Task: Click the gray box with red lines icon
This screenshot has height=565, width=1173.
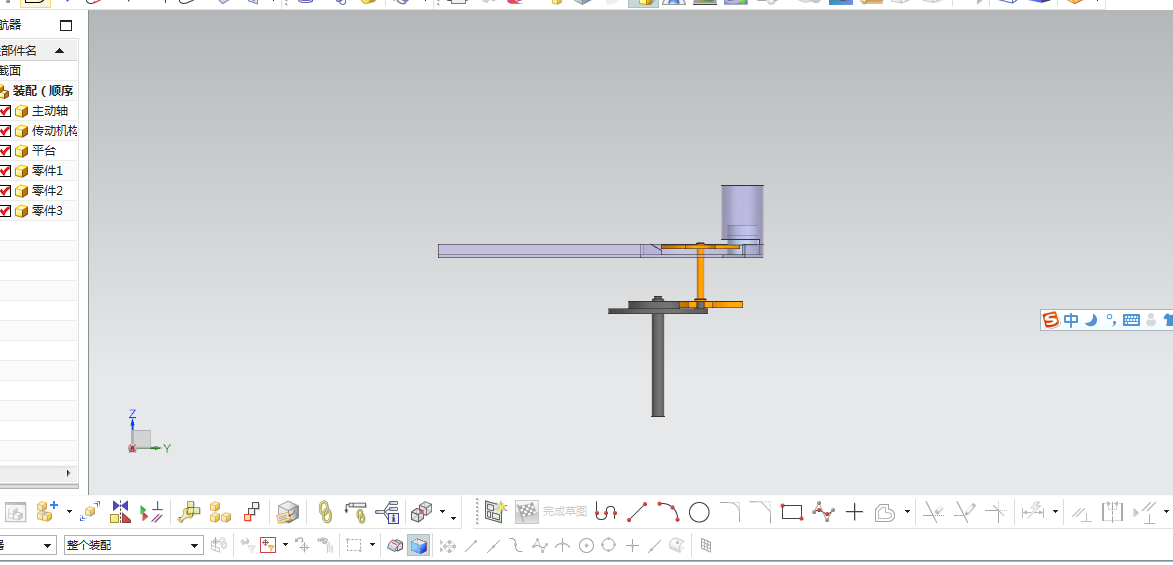Action: (396, 545)
